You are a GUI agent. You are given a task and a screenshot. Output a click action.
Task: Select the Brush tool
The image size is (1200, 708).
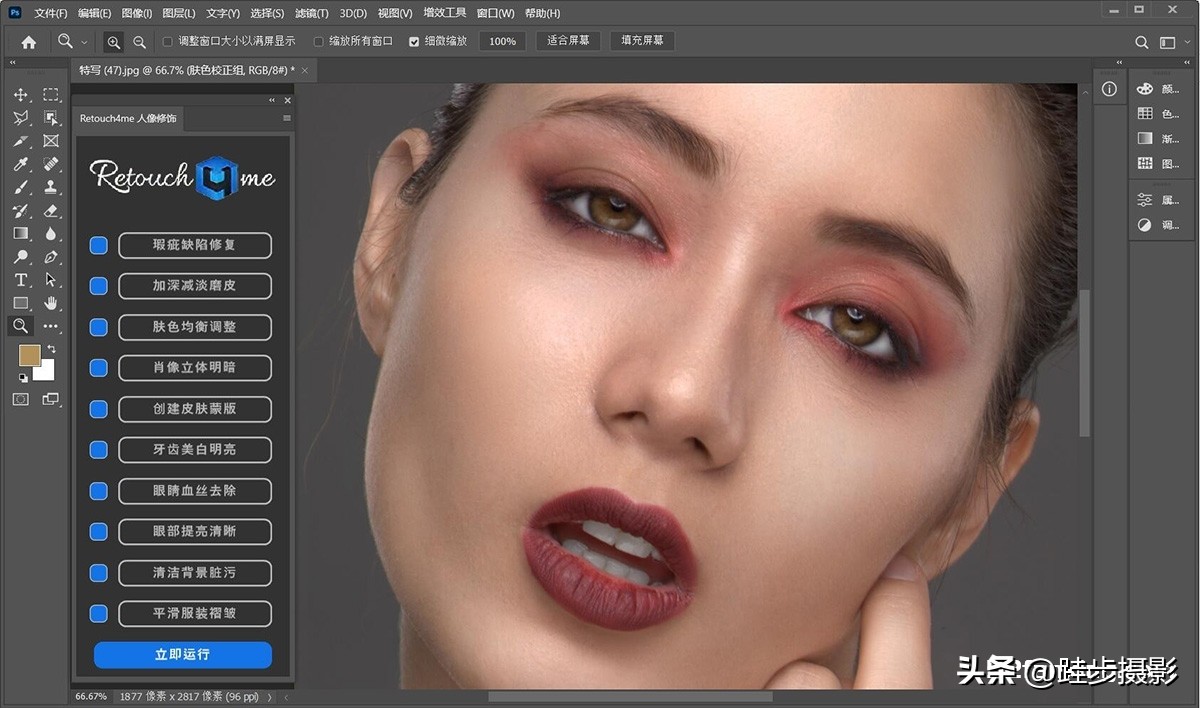[x=22, y=187]
